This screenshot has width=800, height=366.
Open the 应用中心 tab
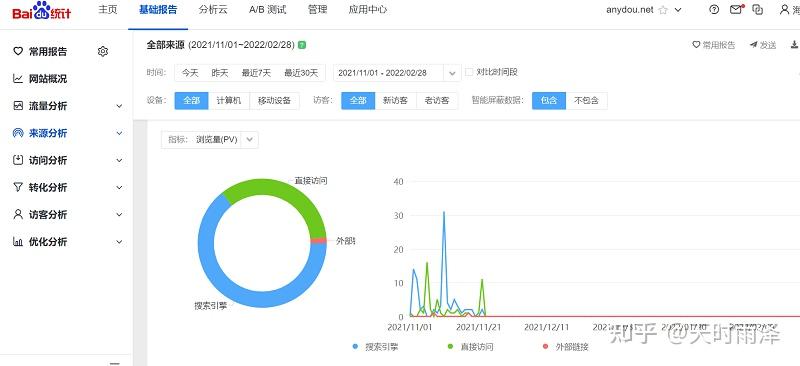[x=367, y=10]
